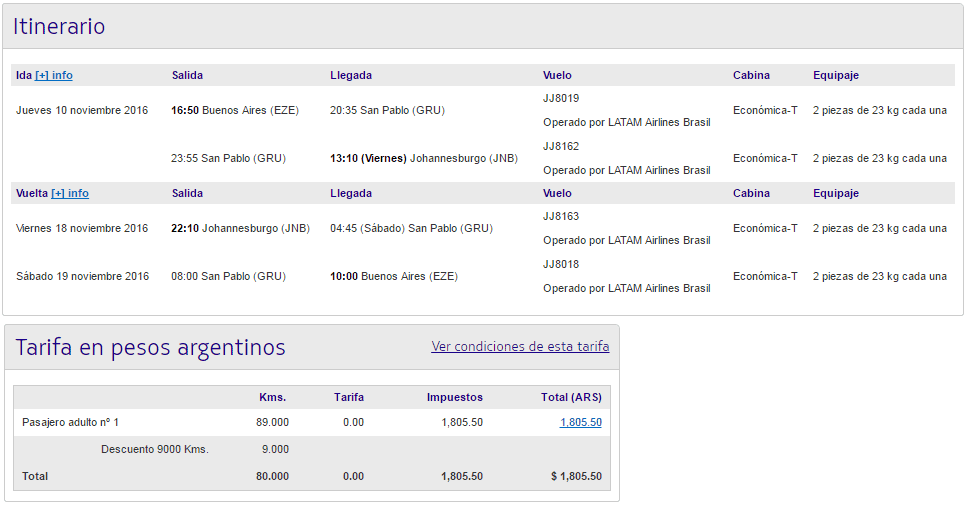
Task: Select 20:35 San Pablo (GRU) arrival
Action: coord(387,110)
